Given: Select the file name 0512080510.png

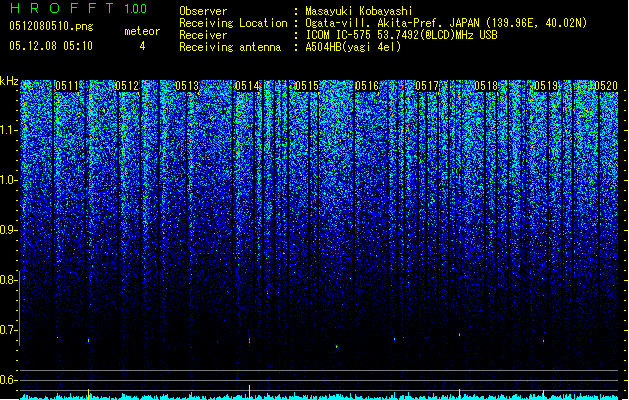Looking at the screenshot, I should point(51,26).
